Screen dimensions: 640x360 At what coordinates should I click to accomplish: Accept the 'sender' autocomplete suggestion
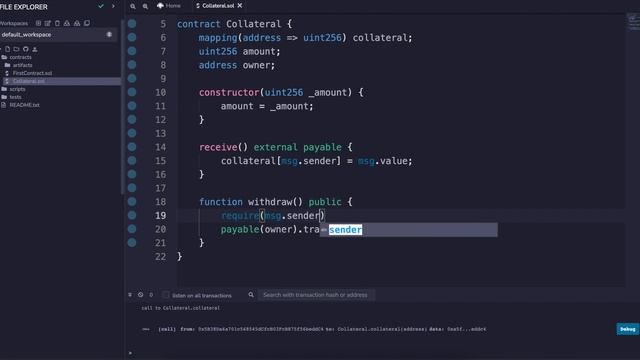click(409, 230)
